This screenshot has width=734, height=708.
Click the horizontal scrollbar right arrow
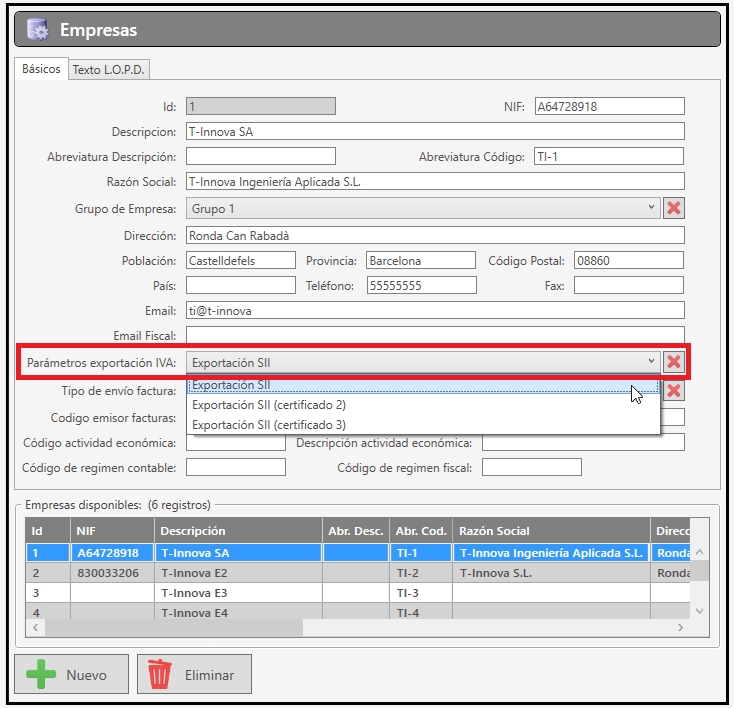pyautogui.click(x=680, y=627)
